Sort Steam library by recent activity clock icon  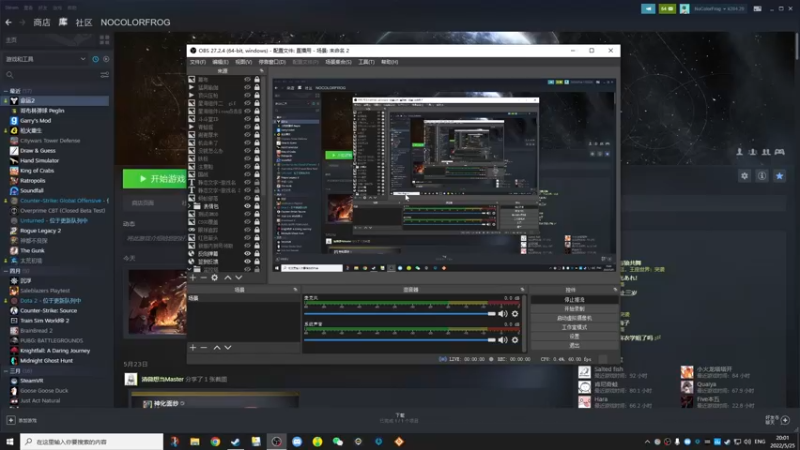coord(95,59)
